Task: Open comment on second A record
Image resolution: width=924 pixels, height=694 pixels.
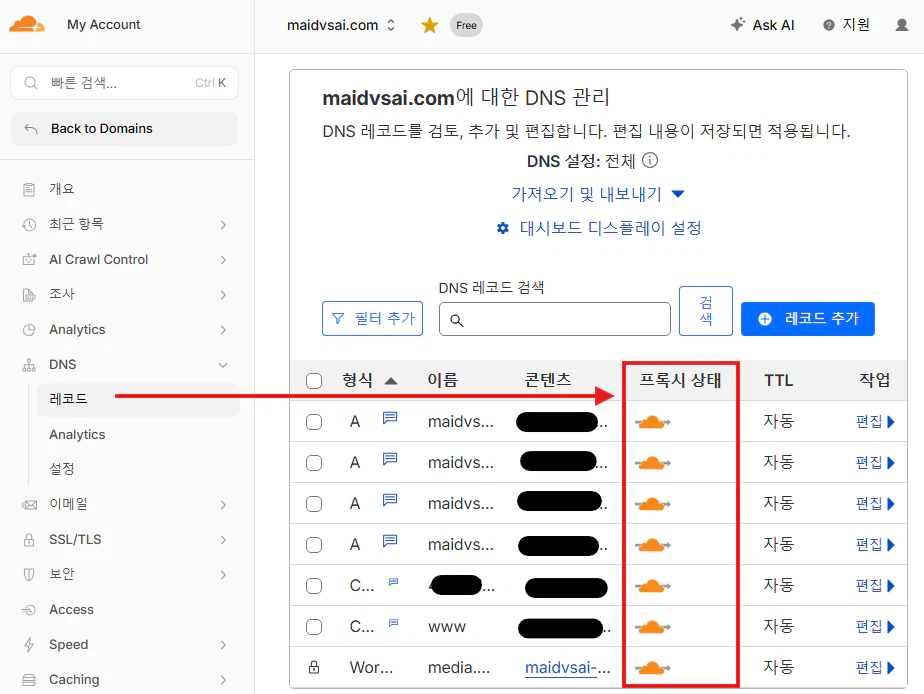Action: 390,458
